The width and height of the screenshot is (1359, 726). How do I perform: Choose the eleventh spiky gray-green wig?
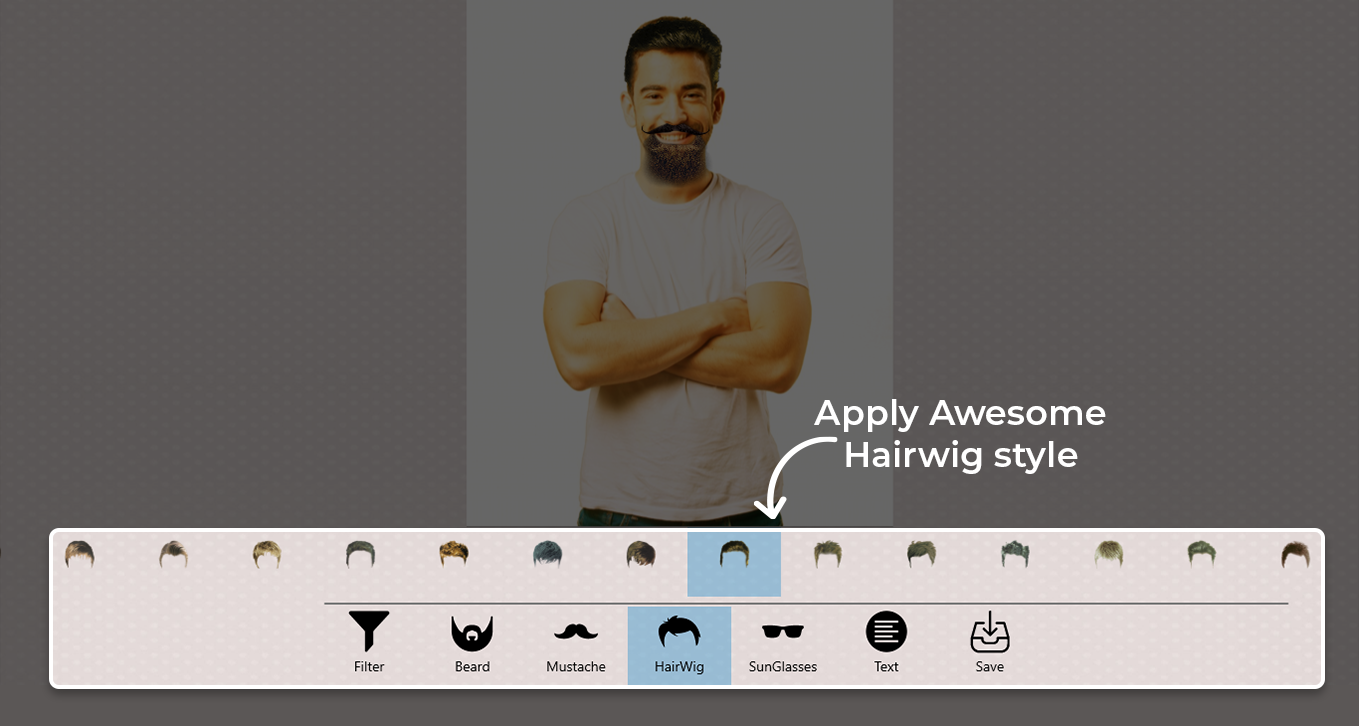click(x=1015, y=554)
